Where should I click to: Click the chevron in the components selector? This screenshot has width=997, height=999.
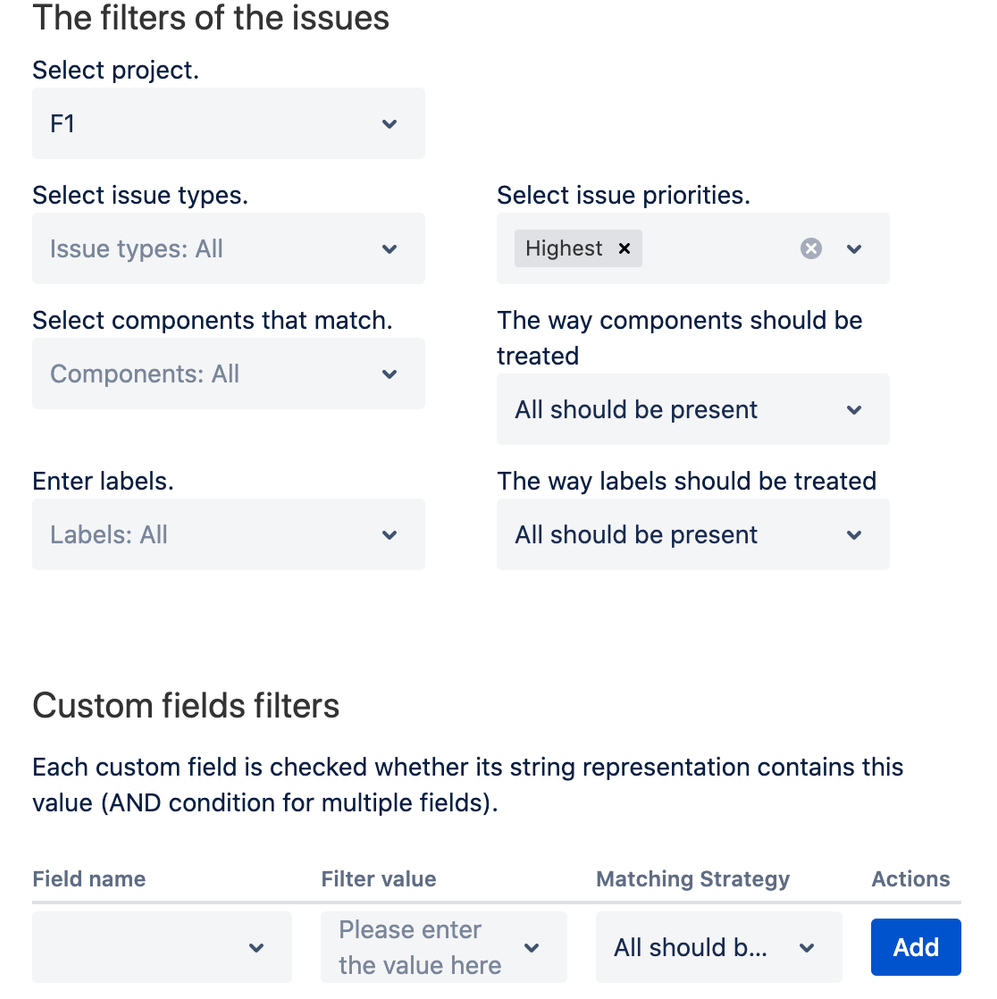click(390, 374)
